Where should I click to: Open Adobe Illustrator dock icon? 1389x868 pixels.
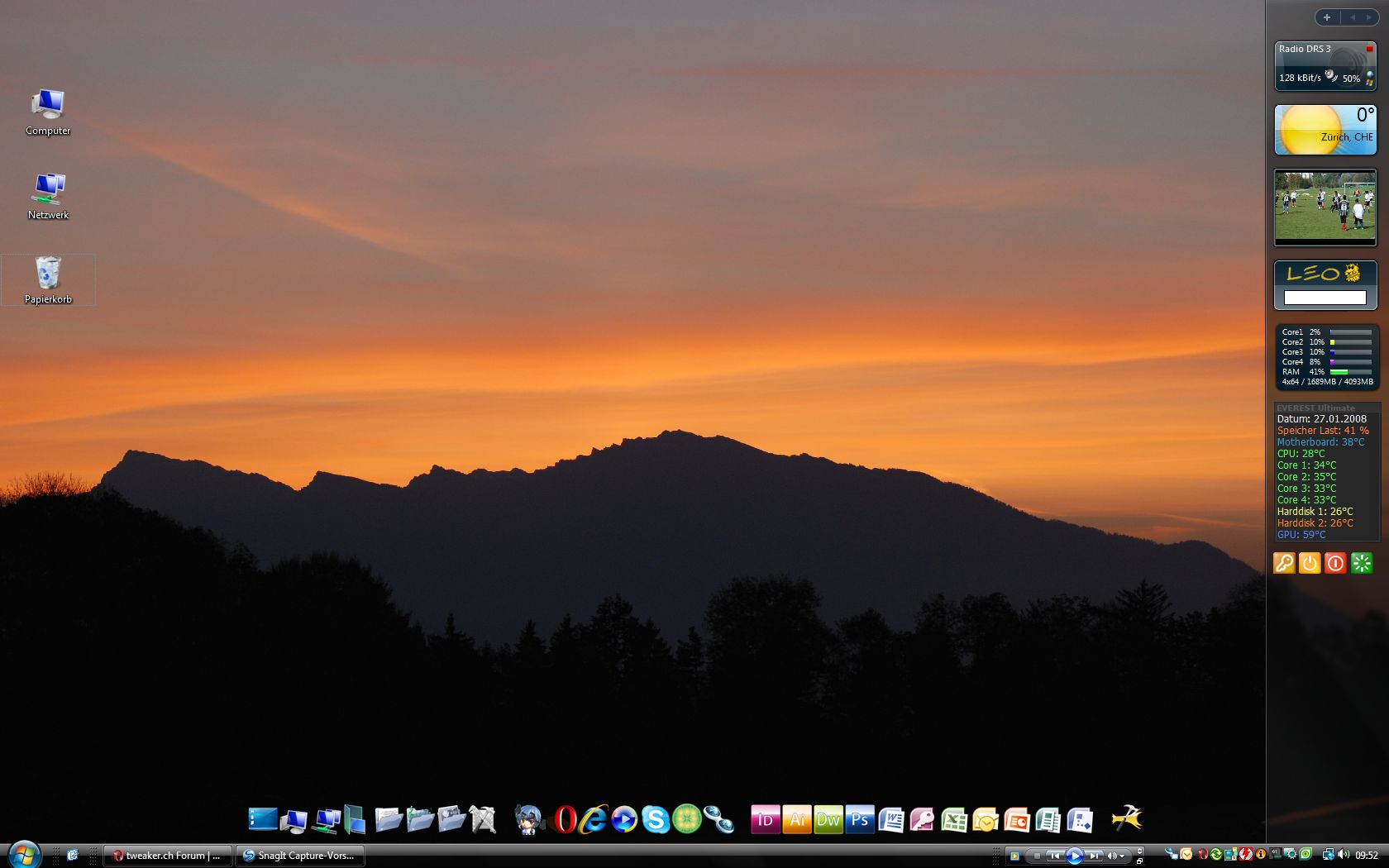797,819
